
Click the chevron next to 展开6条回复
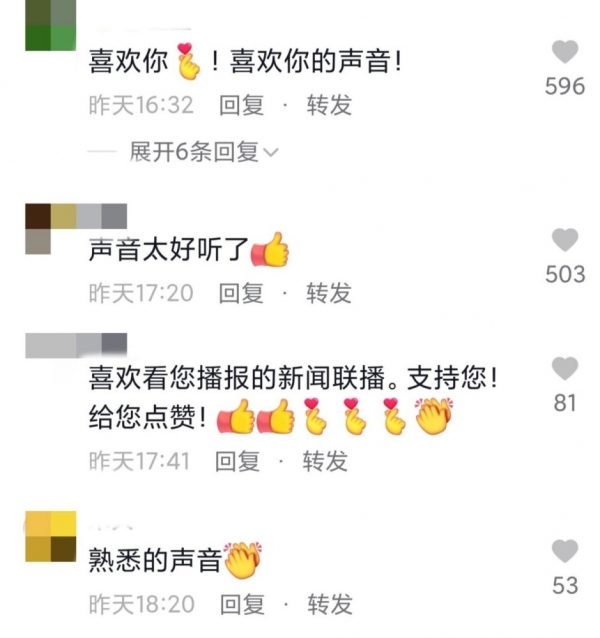click(271, 152)
